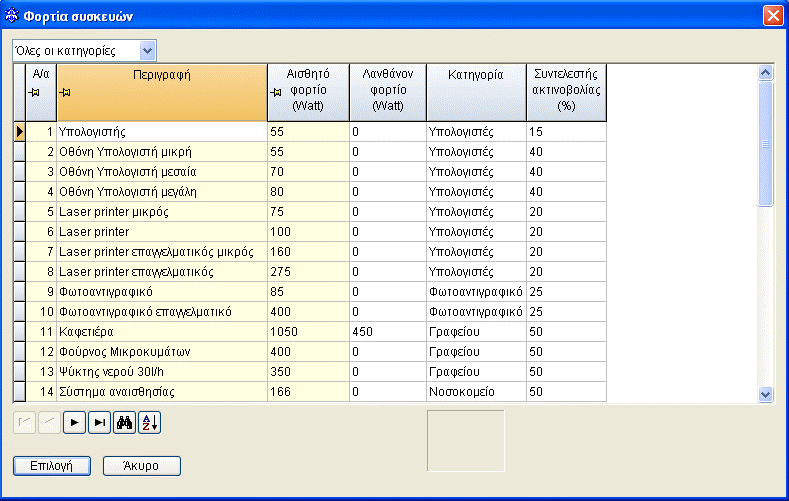Screen dimensions: 789x501
Task: Click sensible load 350 cell
Action: click(308, 372)
